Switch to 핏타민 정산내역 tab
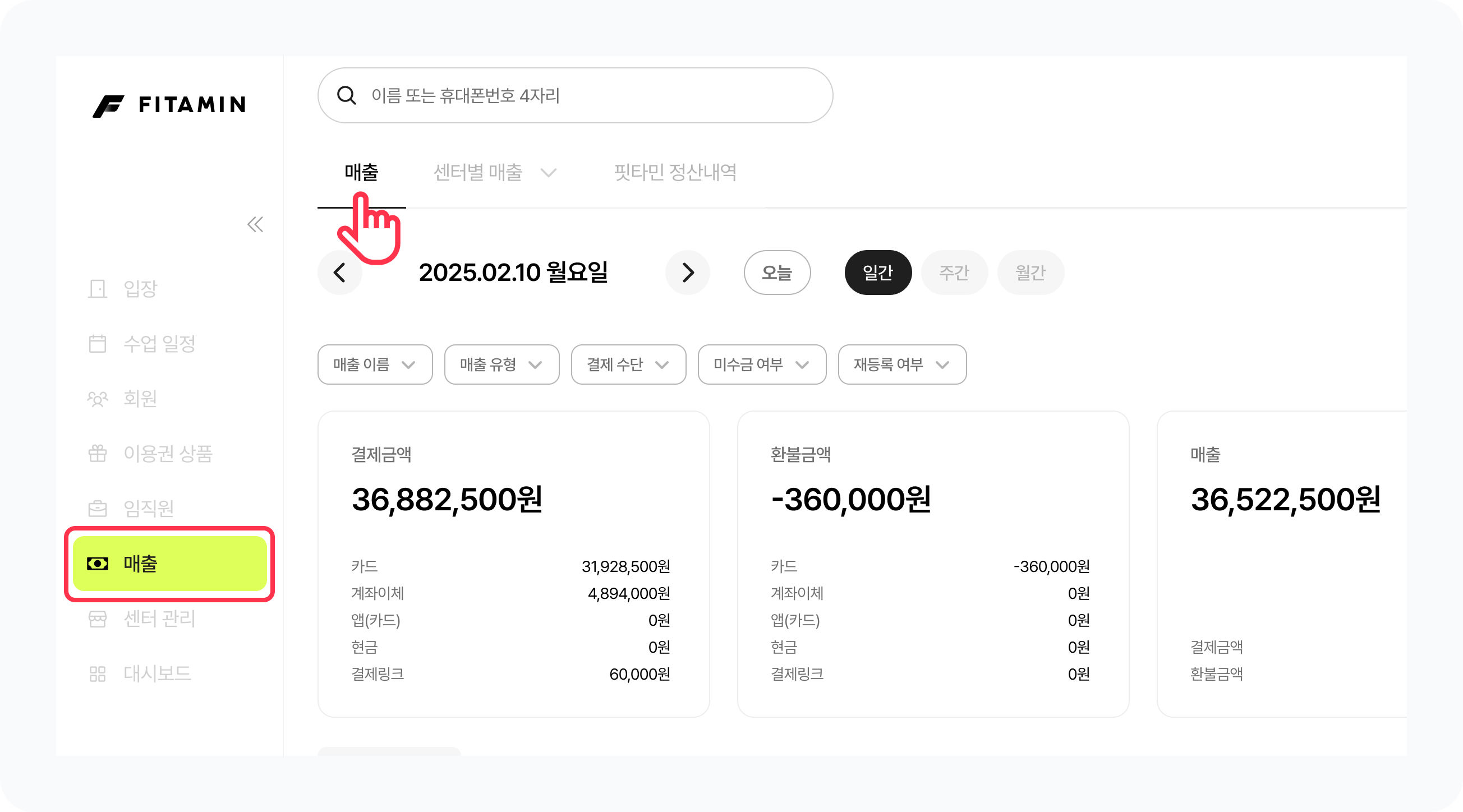1463x812 pixels. pos(675,173)
